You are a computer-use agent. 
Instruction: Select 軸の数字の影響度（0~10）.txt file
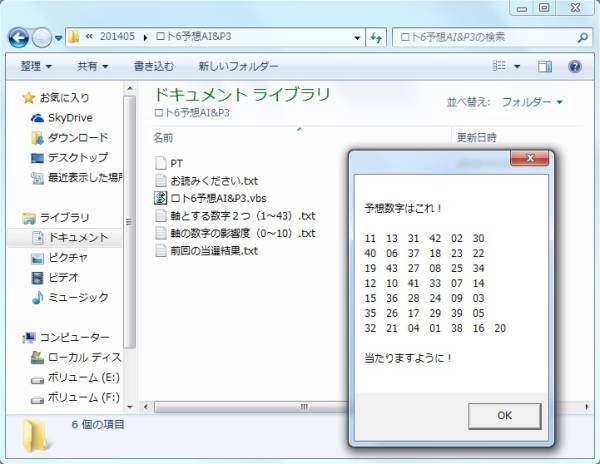[x=235, y=233]
